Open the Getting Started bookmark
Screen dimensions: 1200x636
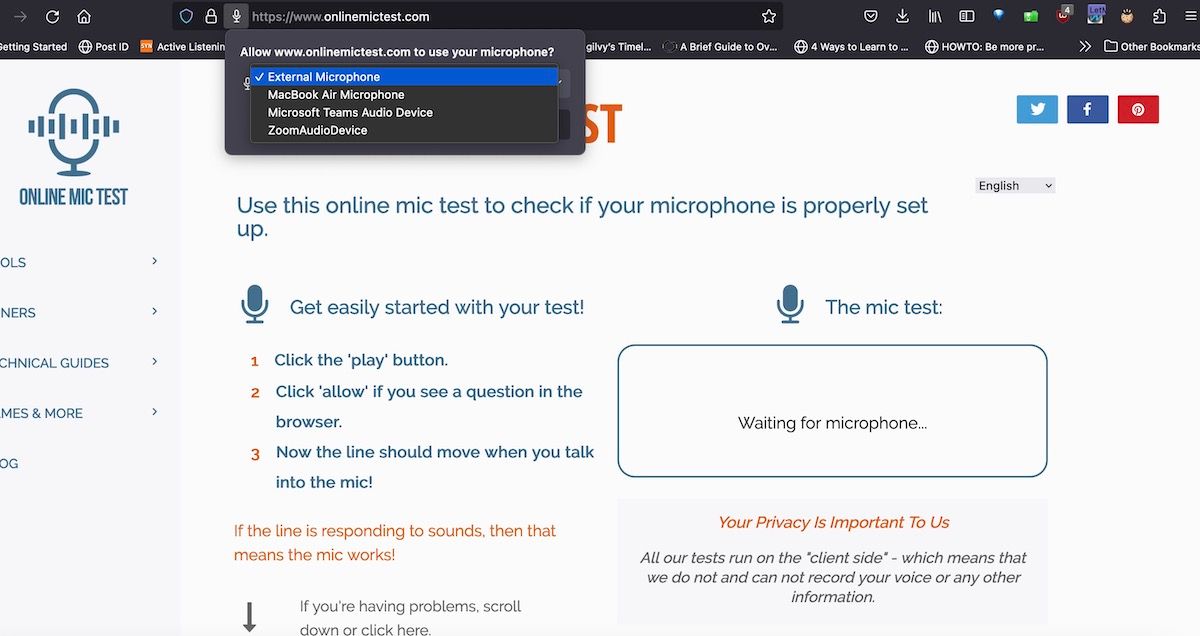34,47
